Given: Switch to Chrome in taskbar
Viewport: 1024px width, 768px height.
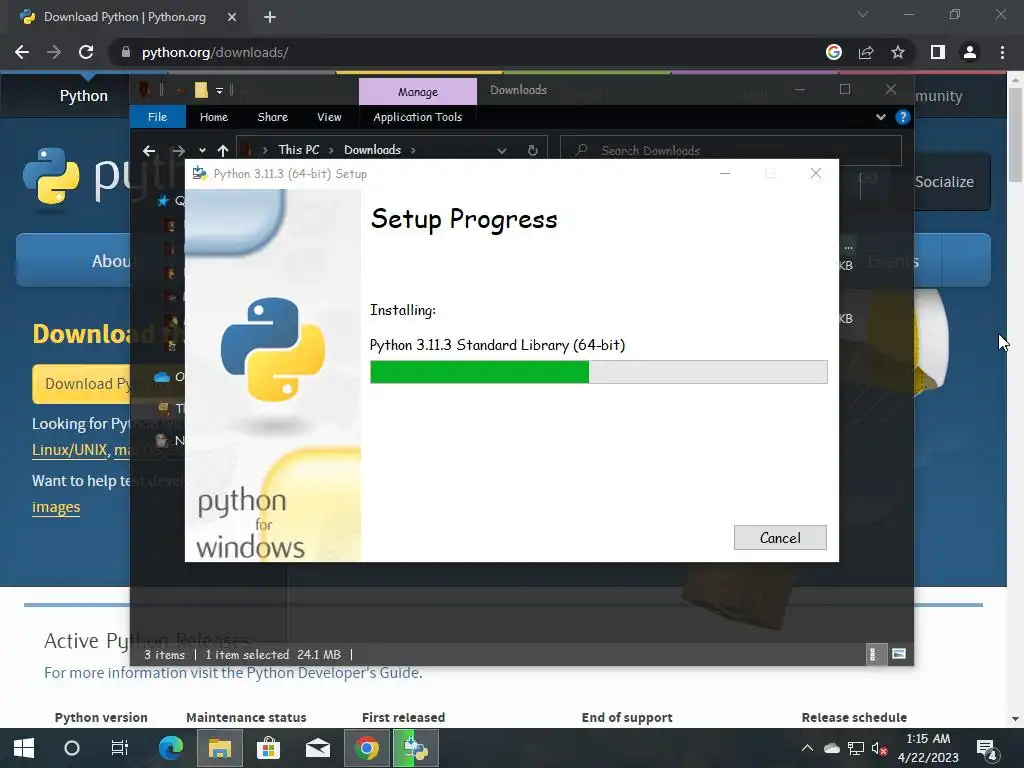Looking at the screenshot, I should pos(366,748).
